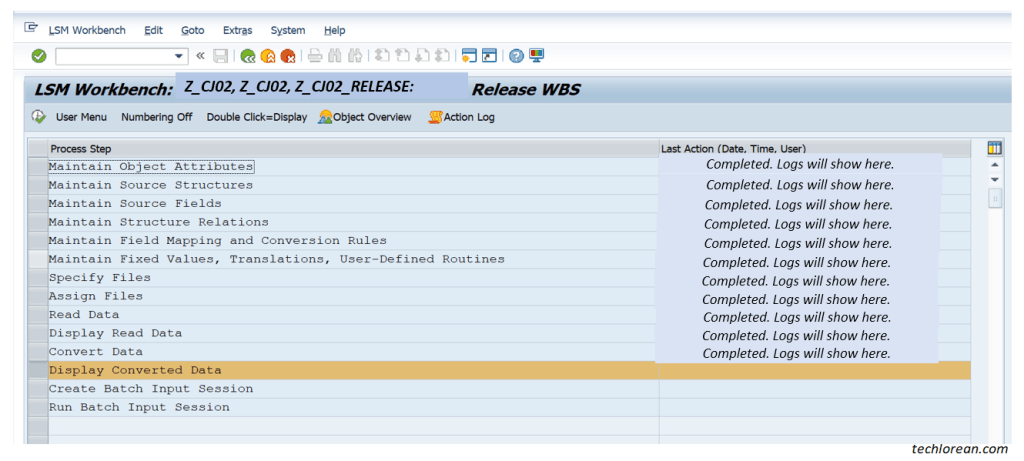
Task: Click the Customize Local Layout monitor icon
Action: coord(536,56)
